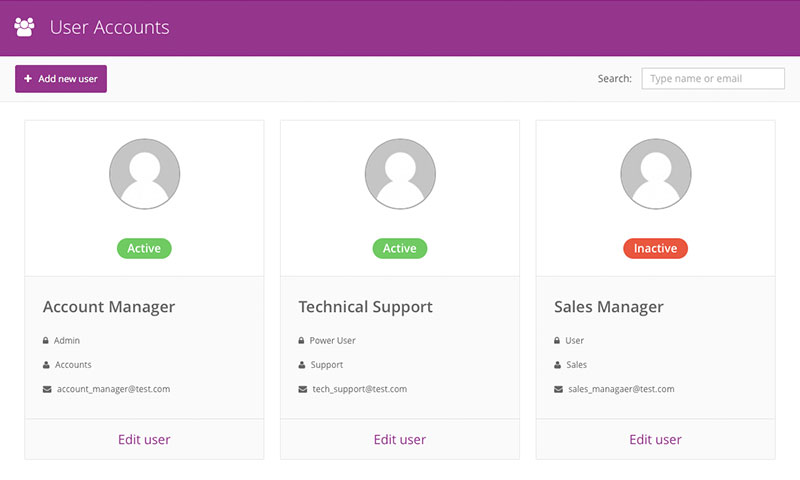Click the Admin role text

pos(67,340)
